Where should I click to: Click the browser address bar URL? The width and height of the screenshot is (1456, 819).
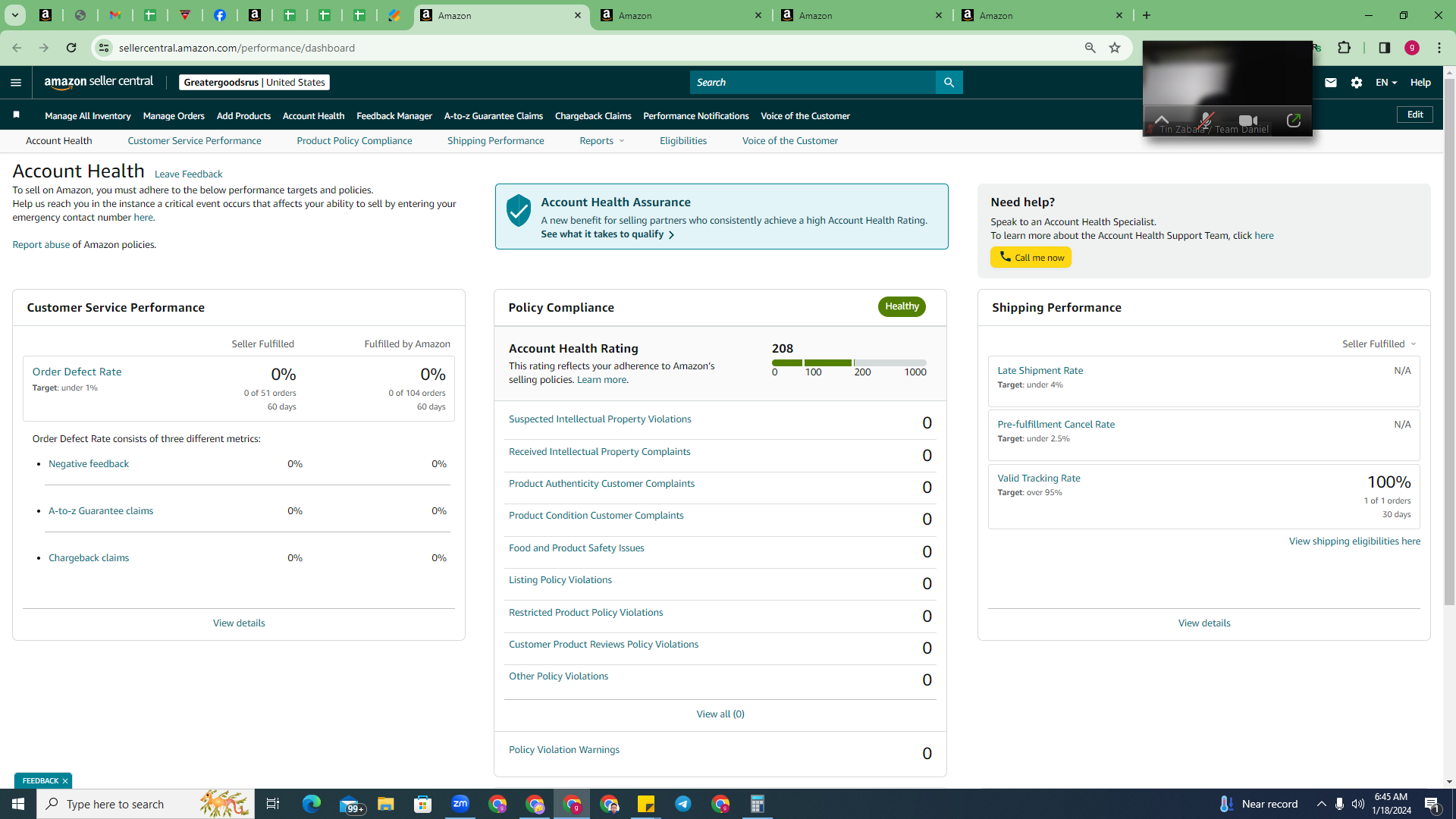click(237, 48)
